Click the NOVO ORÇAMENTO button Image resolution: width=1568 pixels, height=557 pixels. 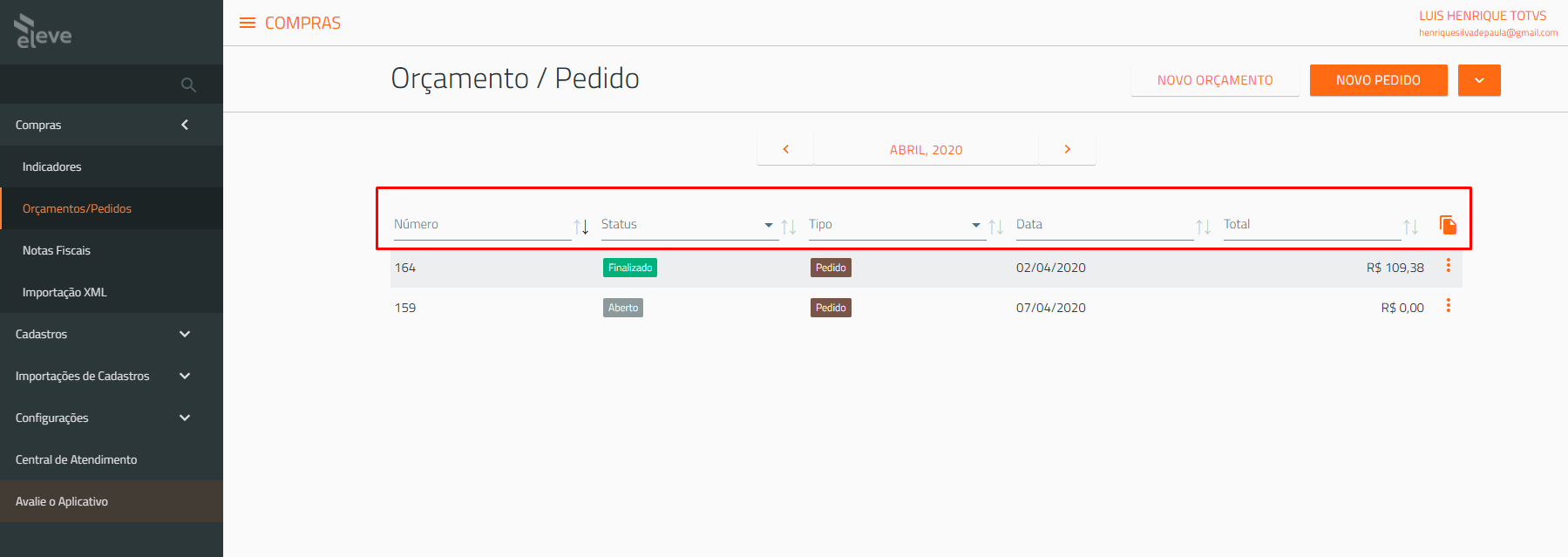(x=1215, y=80)
